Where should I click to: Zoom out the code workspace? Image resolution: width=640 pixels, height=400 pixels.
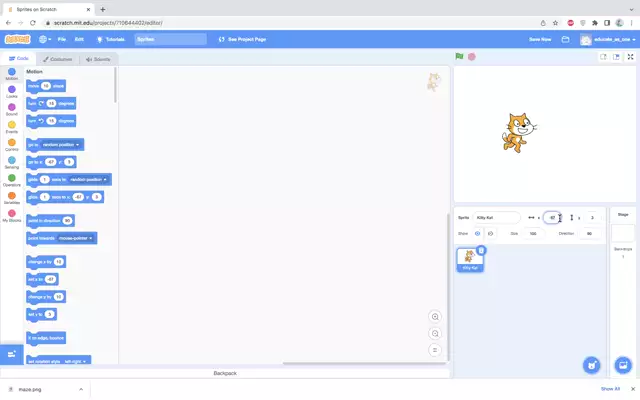tap(435, 334)
